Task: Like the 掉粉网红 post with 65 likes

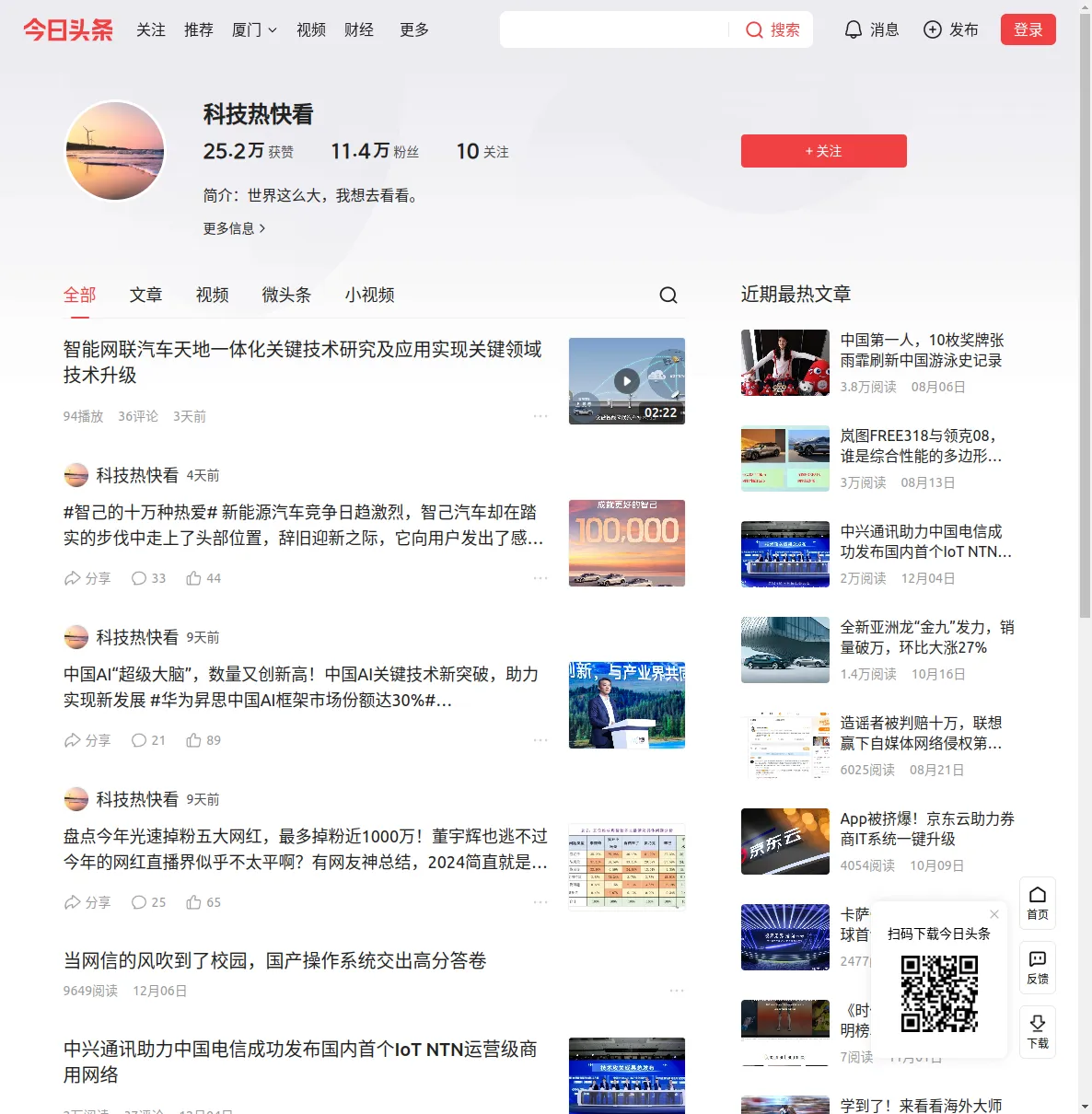Action: [203, 902]
